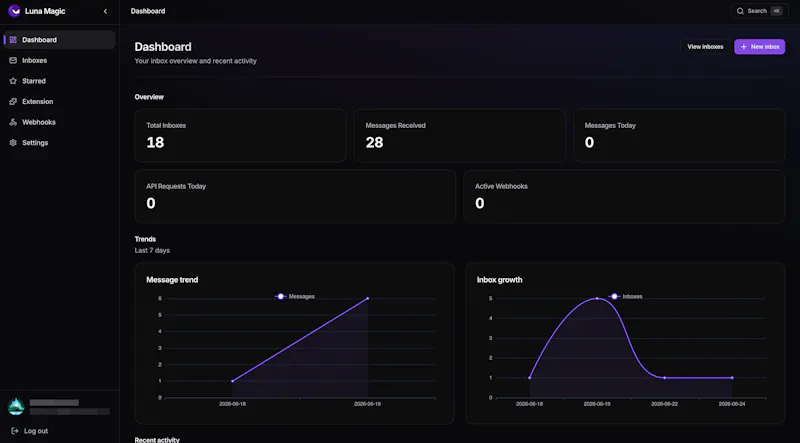800x443 pixels.
Task: Toggle the Messages legend in Message trend
Action: [x=295, y=297]
